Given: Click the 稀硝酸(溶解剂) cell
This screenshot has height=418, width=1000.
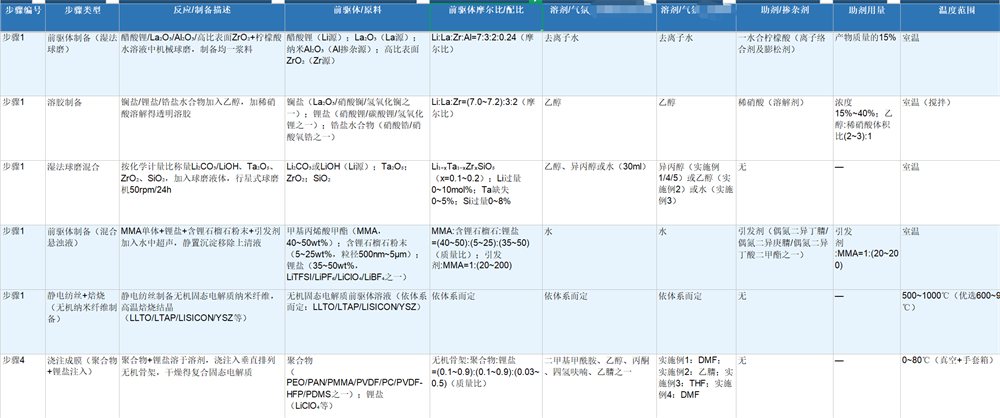Looking at the screenshot, I should (784, 128).
